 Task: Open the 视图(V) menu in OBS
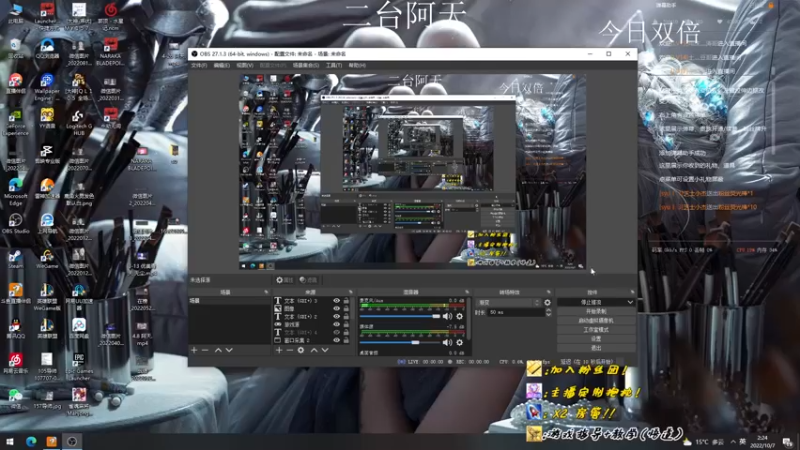click(244, 65)
